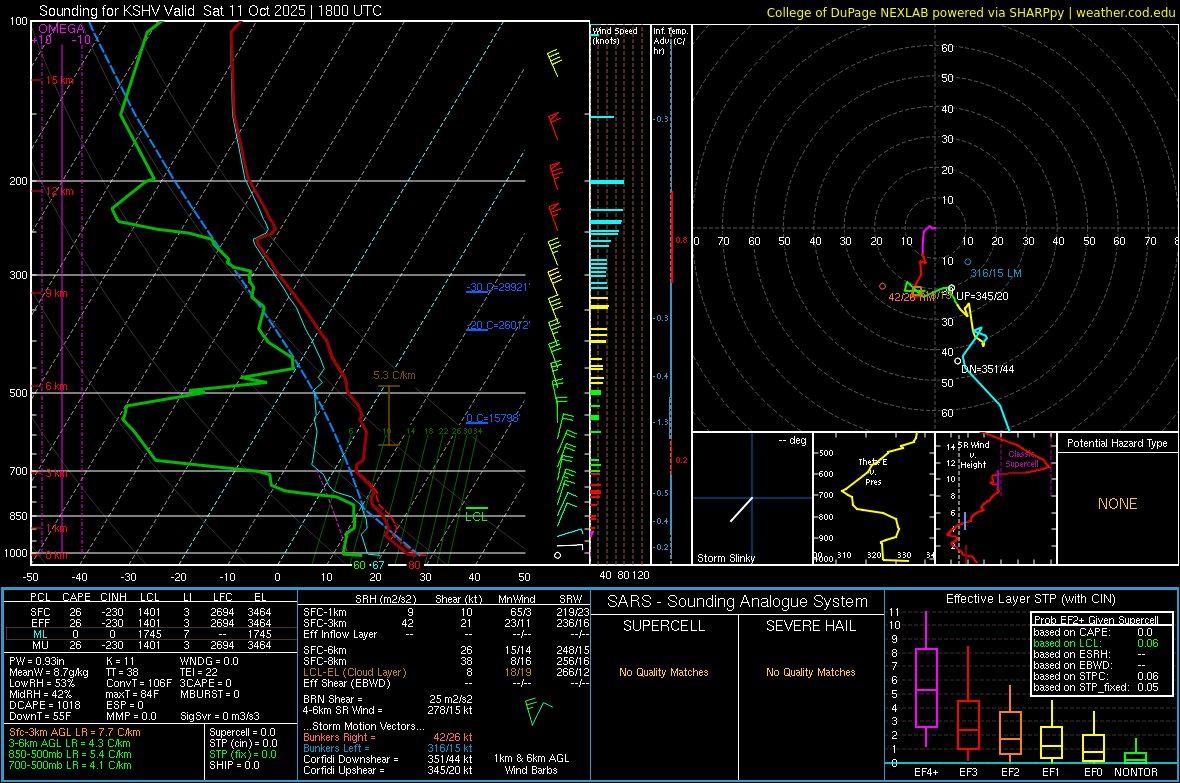Click the LCL-EL (Cloud Layer) row label
The width and height of the screenshot is (1180, 783).
point(354,672)
